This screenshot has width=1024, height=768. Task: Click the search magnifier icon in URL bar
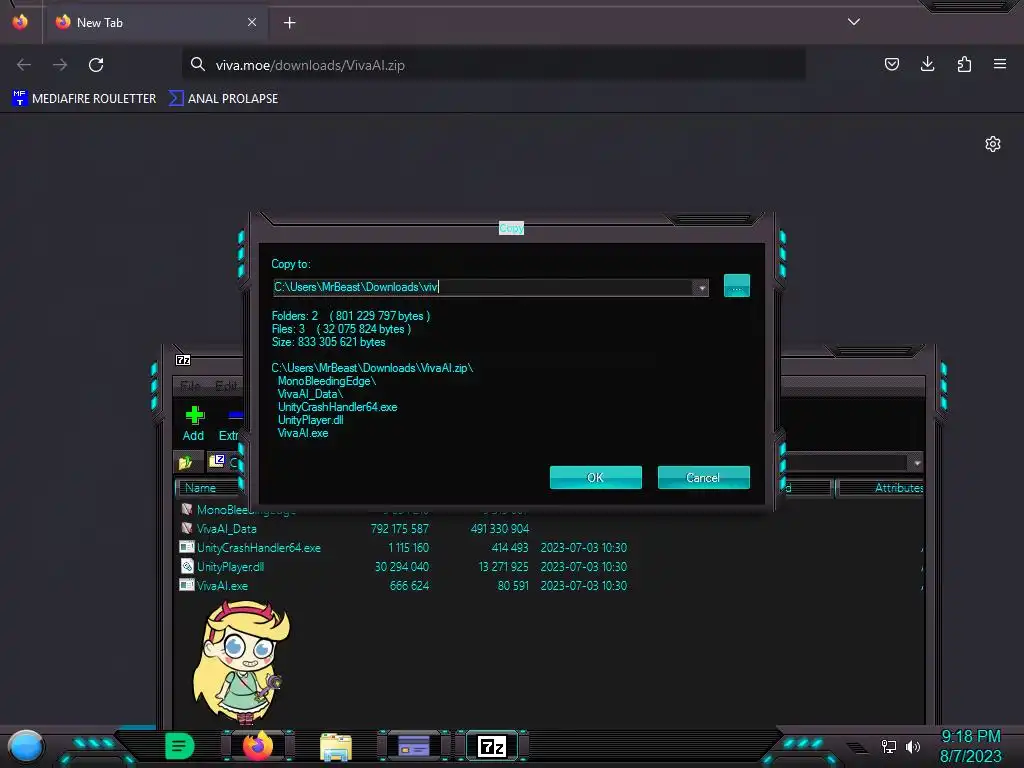[197, 64]
